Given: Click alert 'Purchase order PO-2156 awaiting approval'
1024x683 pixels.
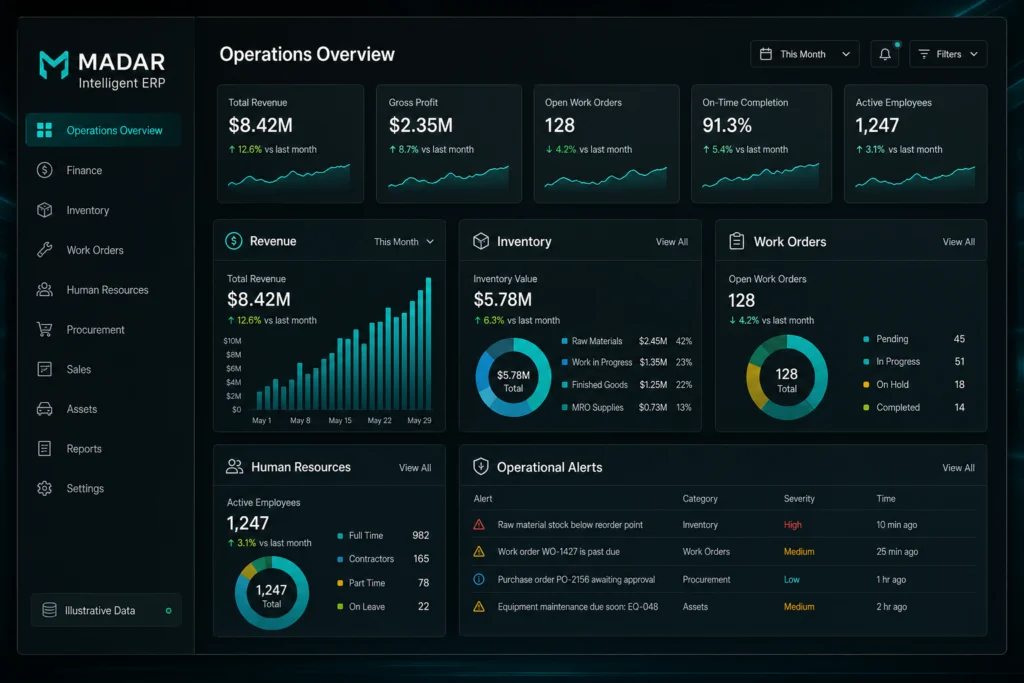Looking at the screenshot, I should [x=576, y=579].
